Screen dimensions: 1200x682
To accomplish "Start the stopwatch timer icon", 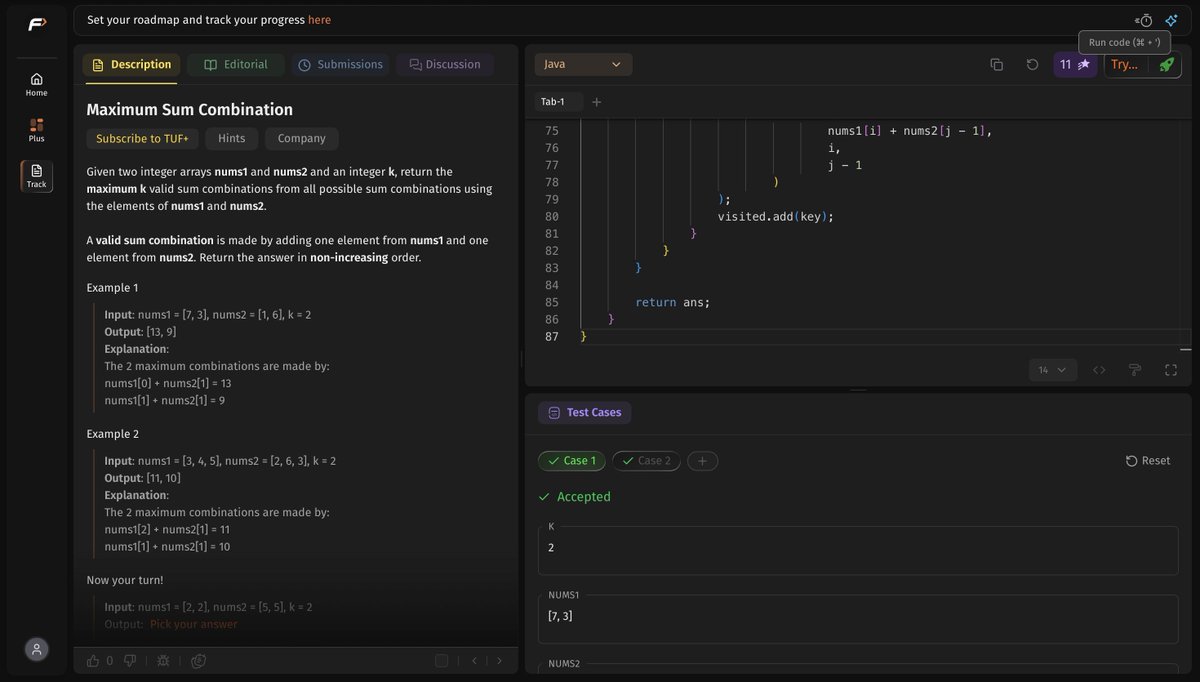I will [x=1144, y=20].
